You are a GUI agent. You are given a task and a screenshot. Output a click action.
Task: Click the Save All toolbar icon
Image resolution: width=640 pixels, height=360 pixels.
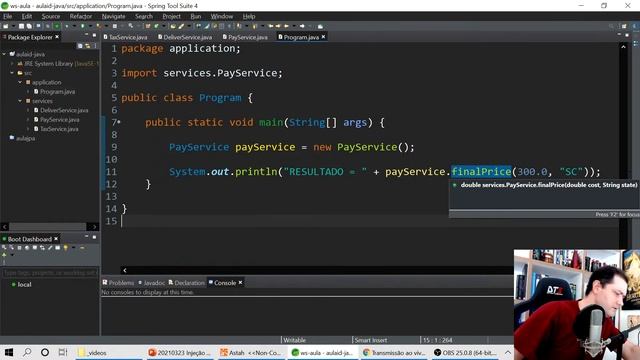[29, 26]
